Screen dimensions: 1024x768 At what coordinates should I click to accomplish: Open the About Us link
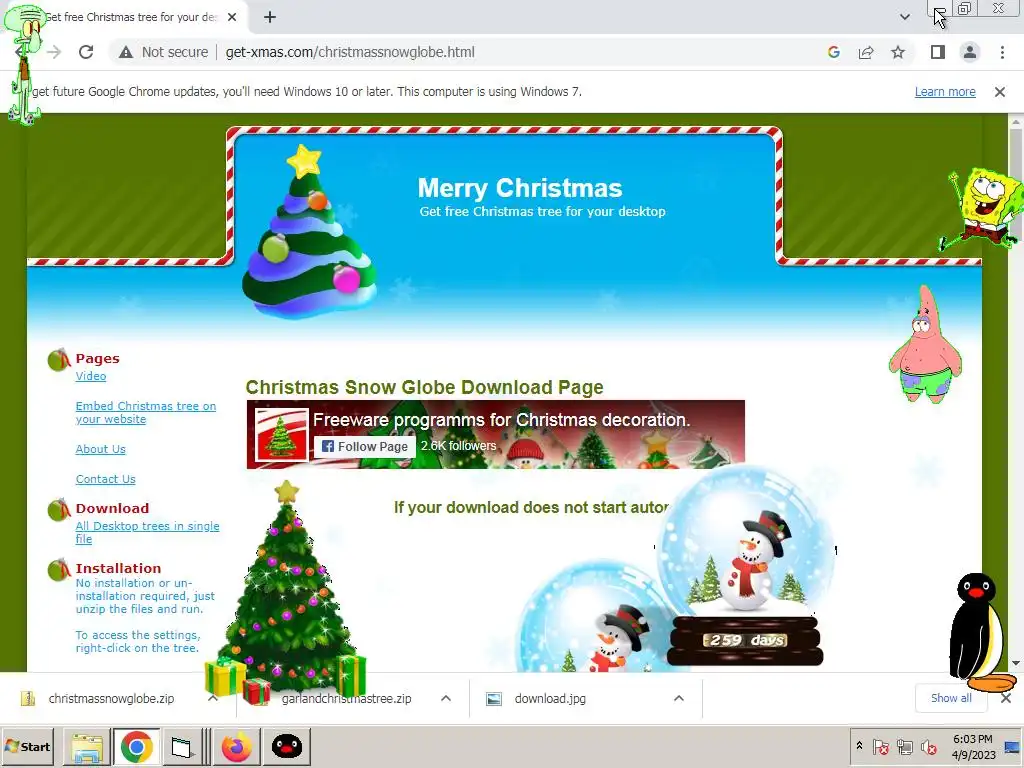tap(101, 449)
